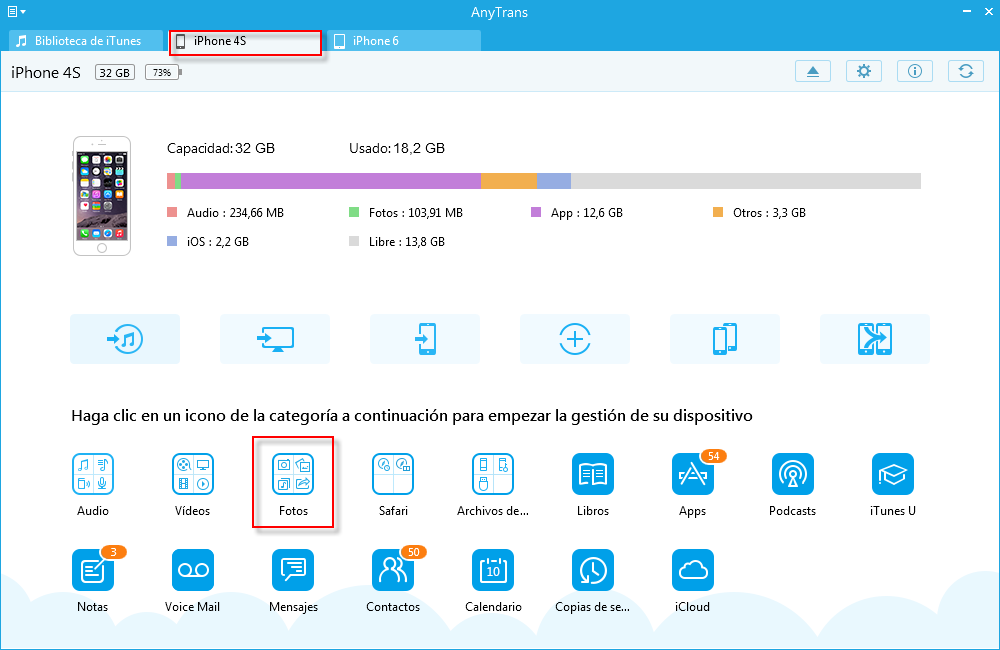Click the clone device button
Viewport: 1000px width, 650px height.
(x=724, y=339)
